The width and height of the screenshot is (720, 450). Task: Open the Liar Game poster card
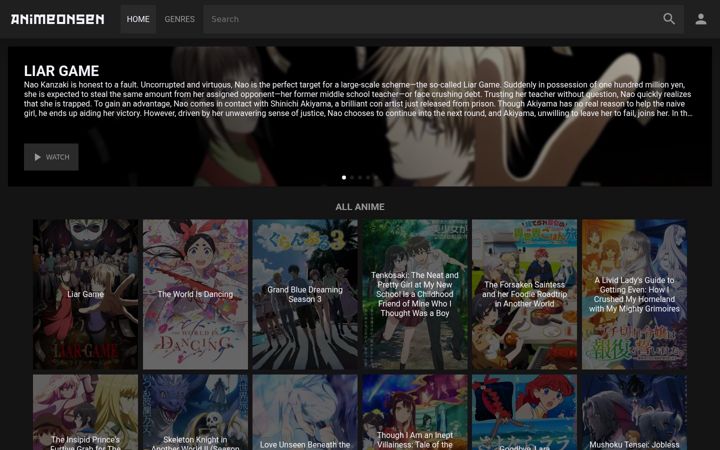coord(85,294)
